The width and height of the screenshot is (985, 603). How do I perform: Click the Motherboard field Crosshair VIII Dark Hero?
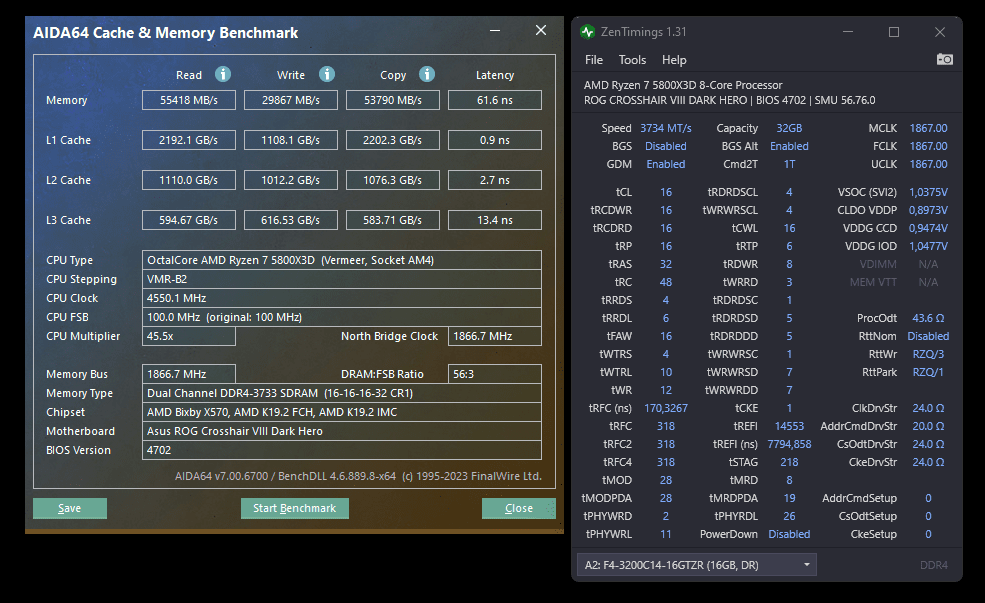click(x=342, y=431)
